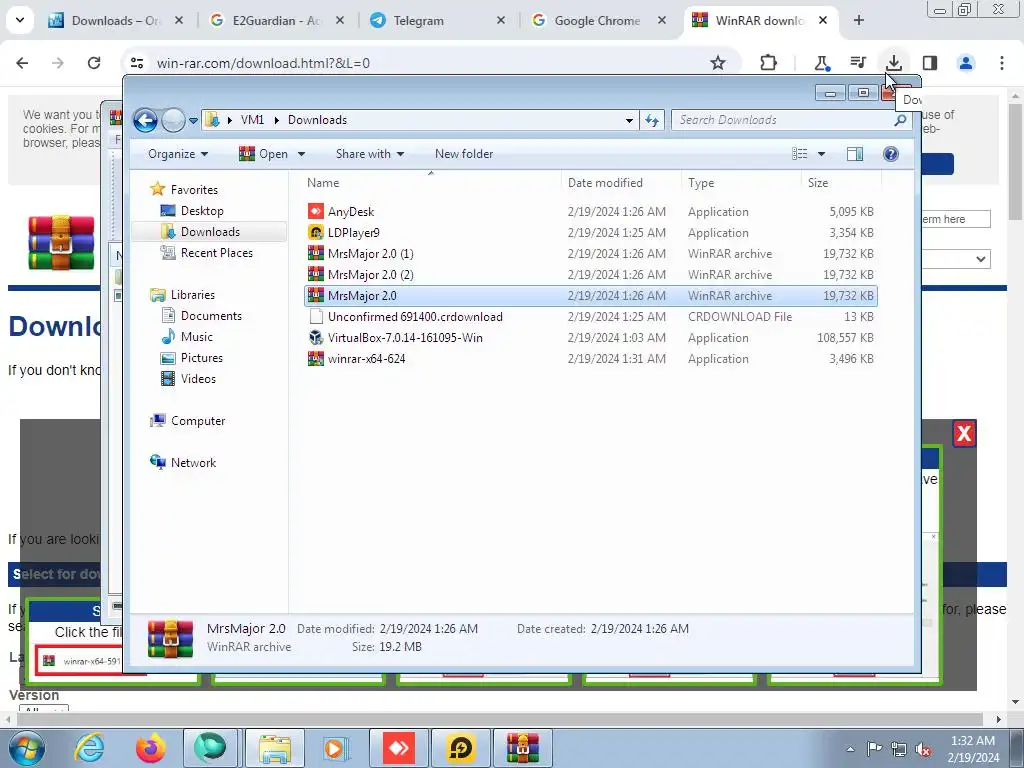Open the Share with menu
Screen dimensions: 1024x768
pos(370,154)
